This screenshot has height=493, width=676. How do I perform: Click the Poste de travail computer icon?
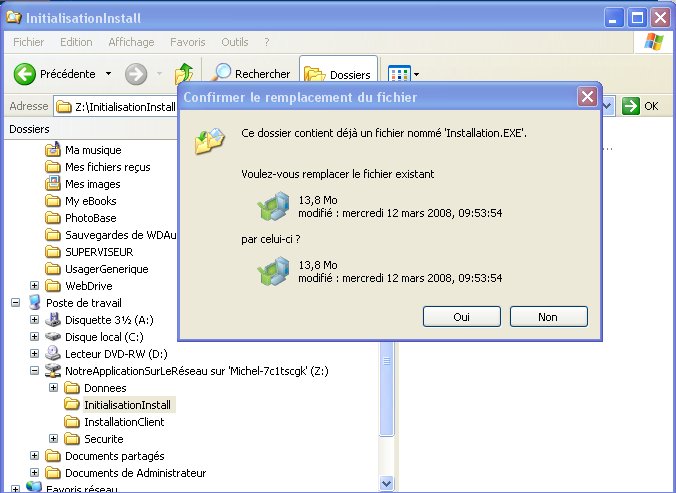[x=34, y=303]
